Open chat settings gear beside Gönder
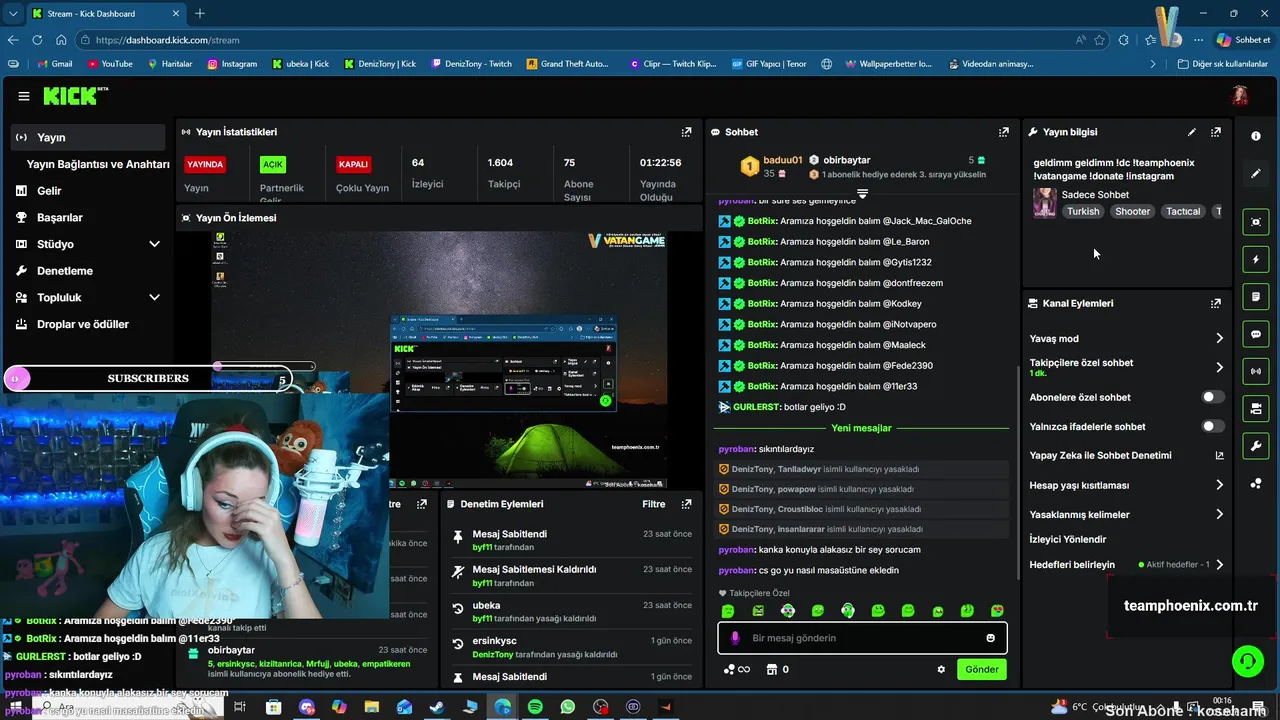This screenshot has height=720, width=1280. point(941,670)
